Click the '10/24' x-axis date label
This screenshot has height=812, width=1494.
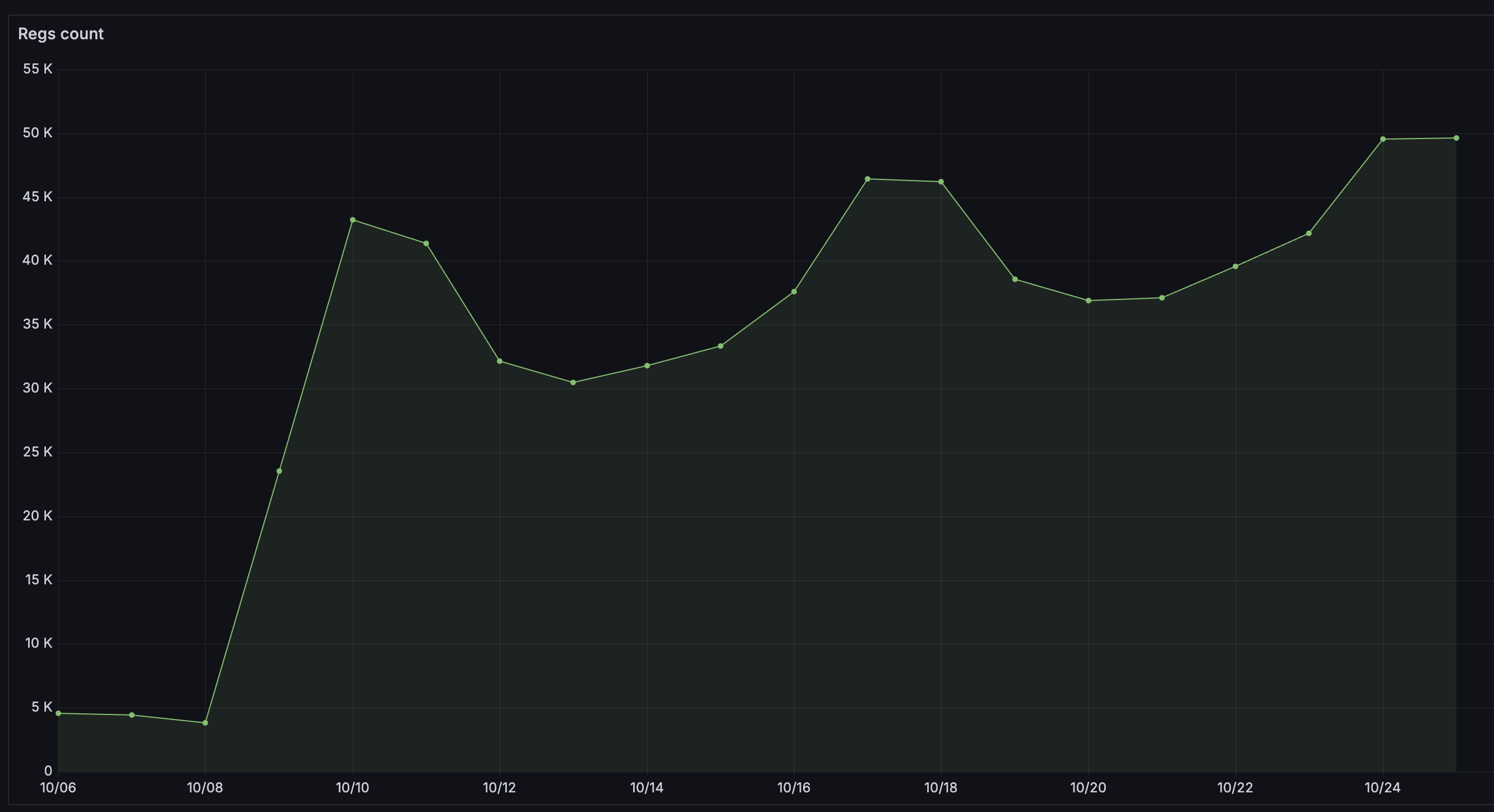tap(1382, 788)
